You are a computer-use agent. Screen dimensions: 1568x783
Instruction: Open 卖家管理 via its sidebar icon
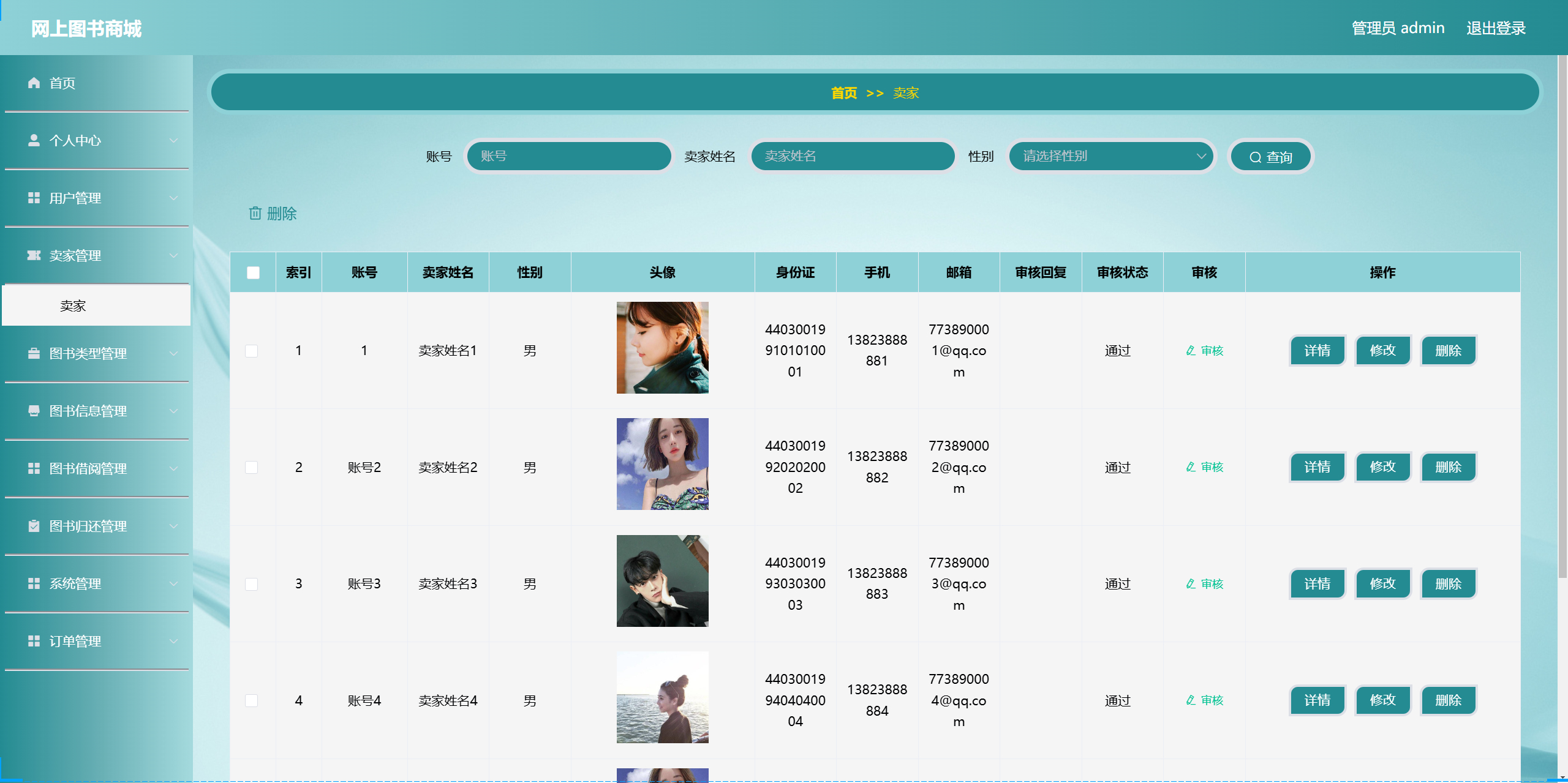(x=34, y=255)
